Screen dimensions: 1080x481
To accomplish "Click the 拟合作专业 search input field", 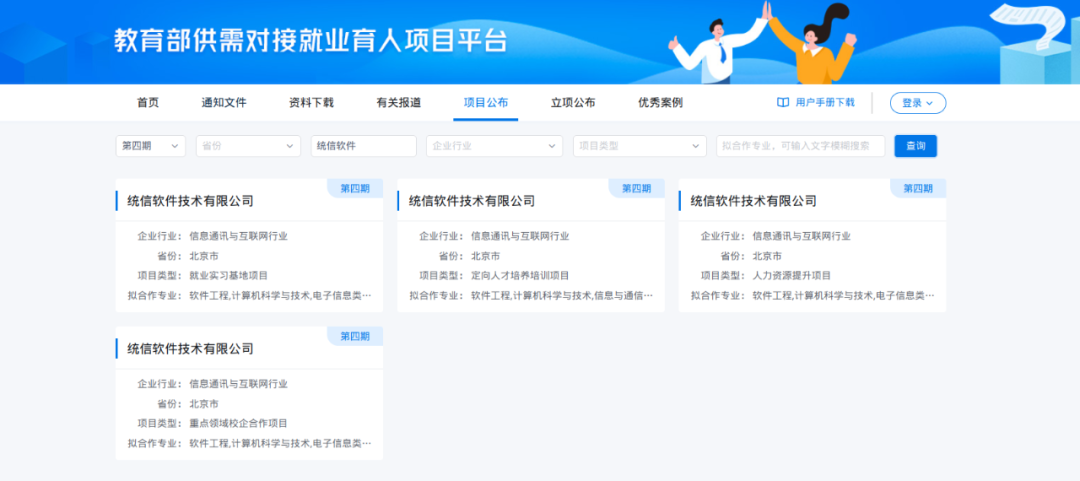I will click(800, 146).
